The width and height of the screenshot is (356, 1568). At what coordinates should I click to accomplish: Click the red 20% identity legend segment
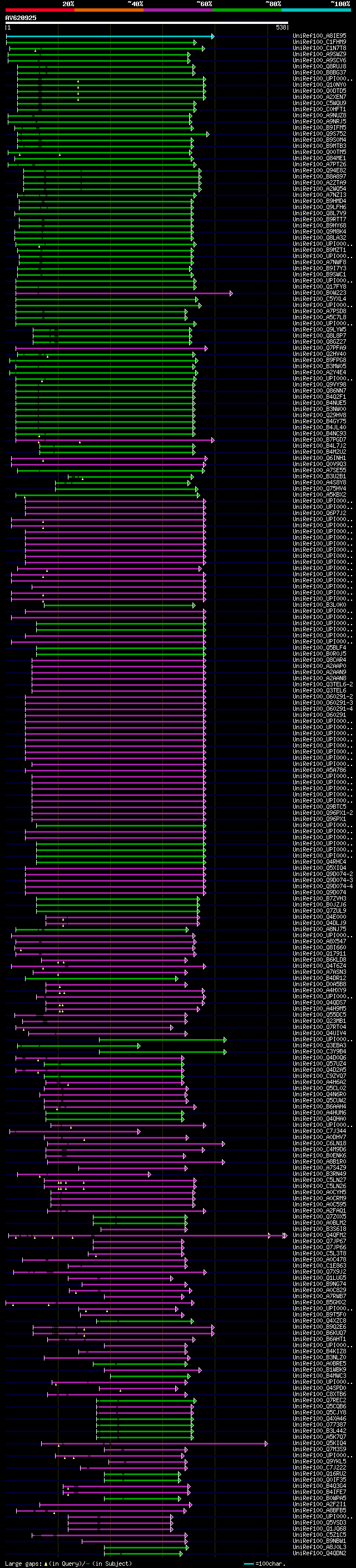tap(39, 10)
